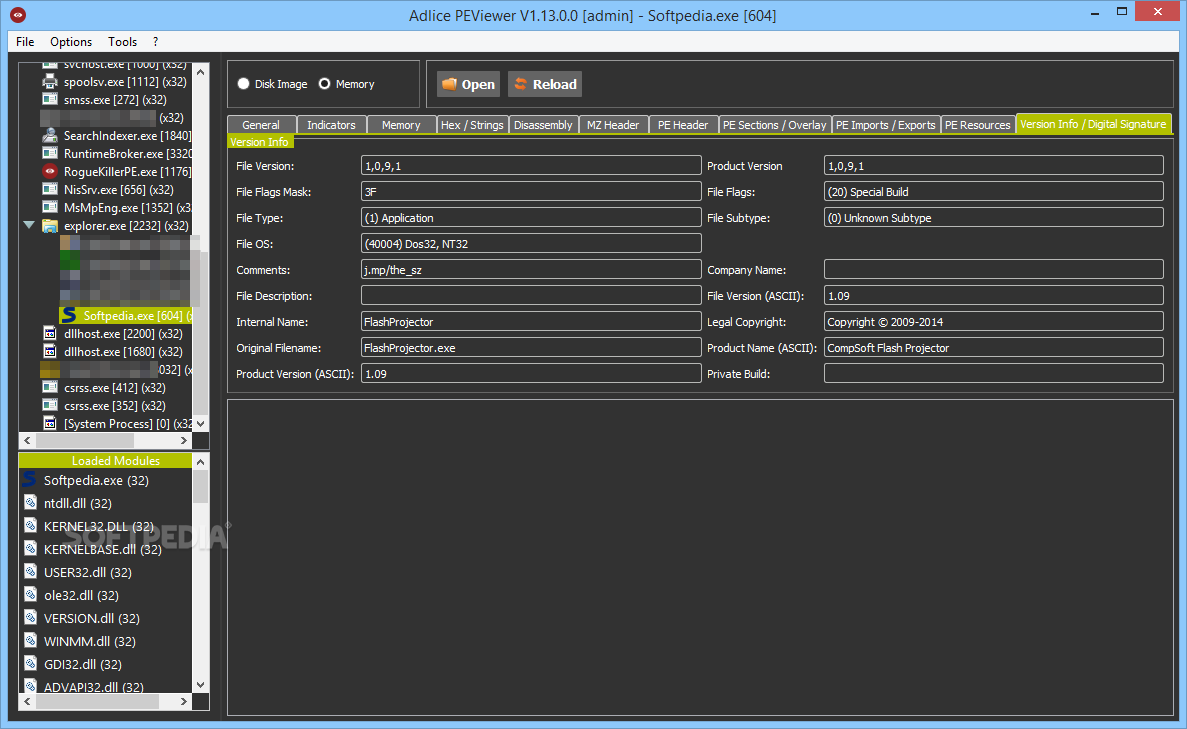Click the [System Process] icon
1187x729 pixels.
coord(50,423)
